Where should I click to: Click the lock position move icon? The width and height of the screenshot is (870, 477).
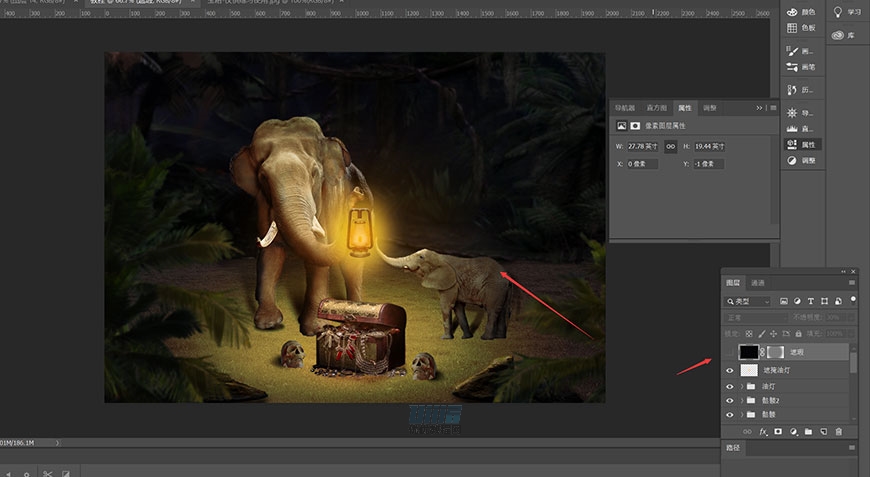[x=773, y=334]
